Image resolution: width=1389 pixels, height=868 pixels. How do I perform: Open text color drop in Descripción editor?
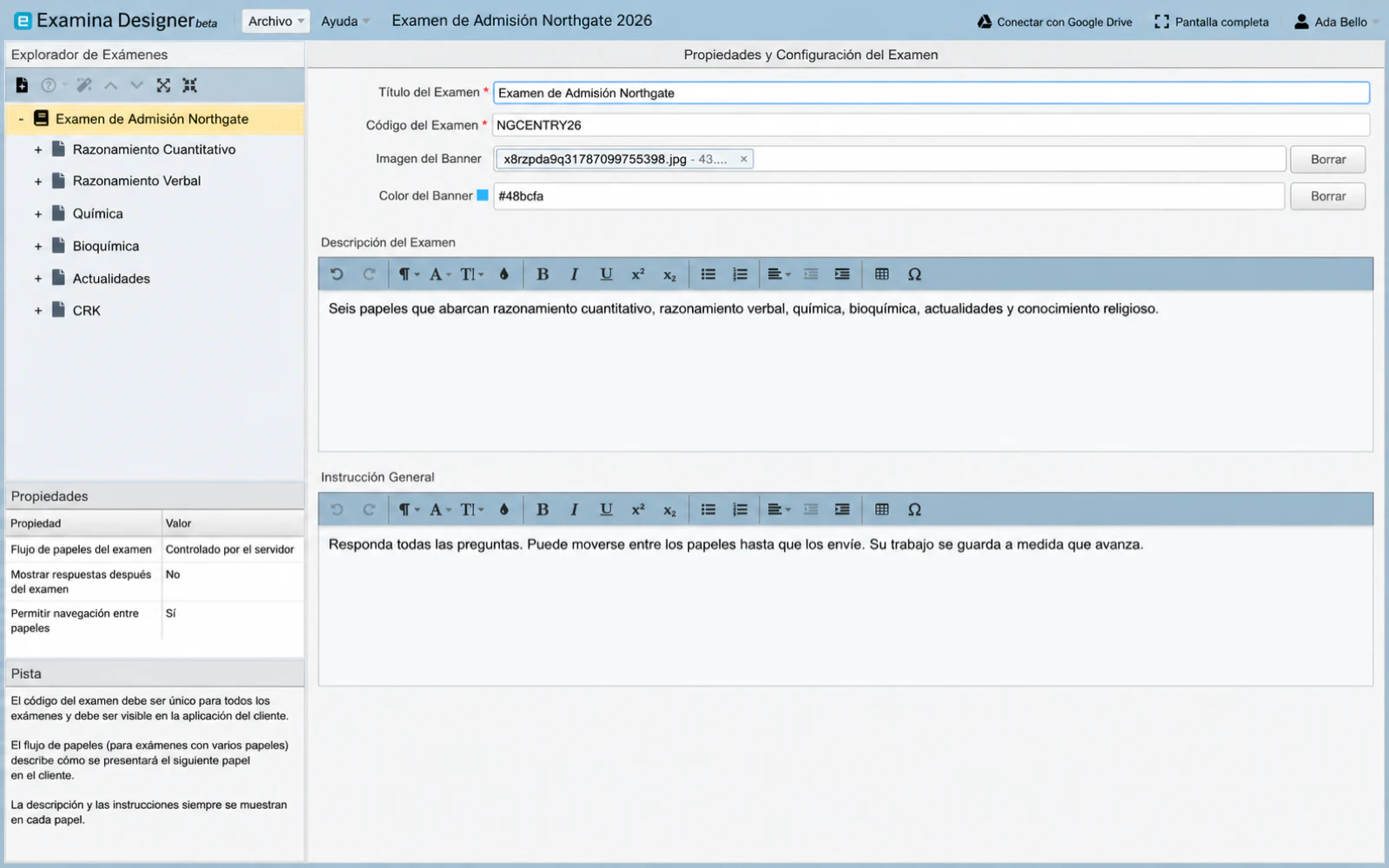504,274
